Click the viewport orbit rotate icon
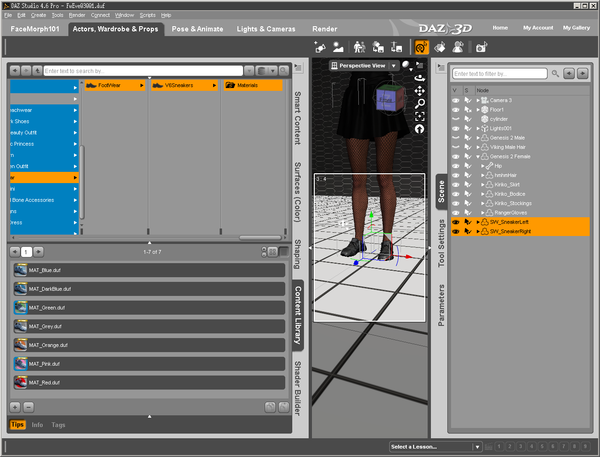This screenshot has width=600, height=457. [x=420, y=78]
